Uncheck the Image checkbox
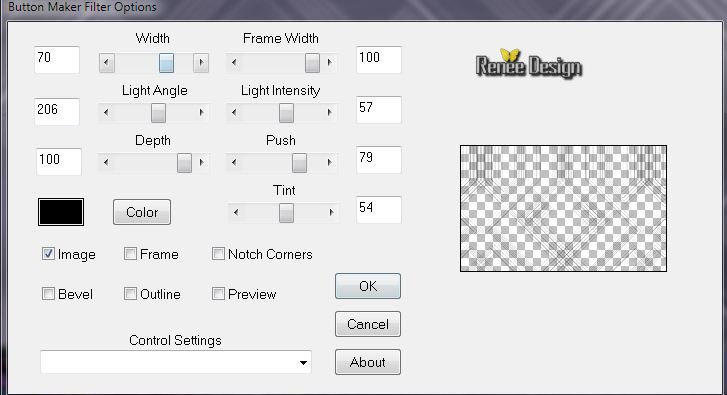Viewport: 727px width, 395px height. [x=48, y=254]
